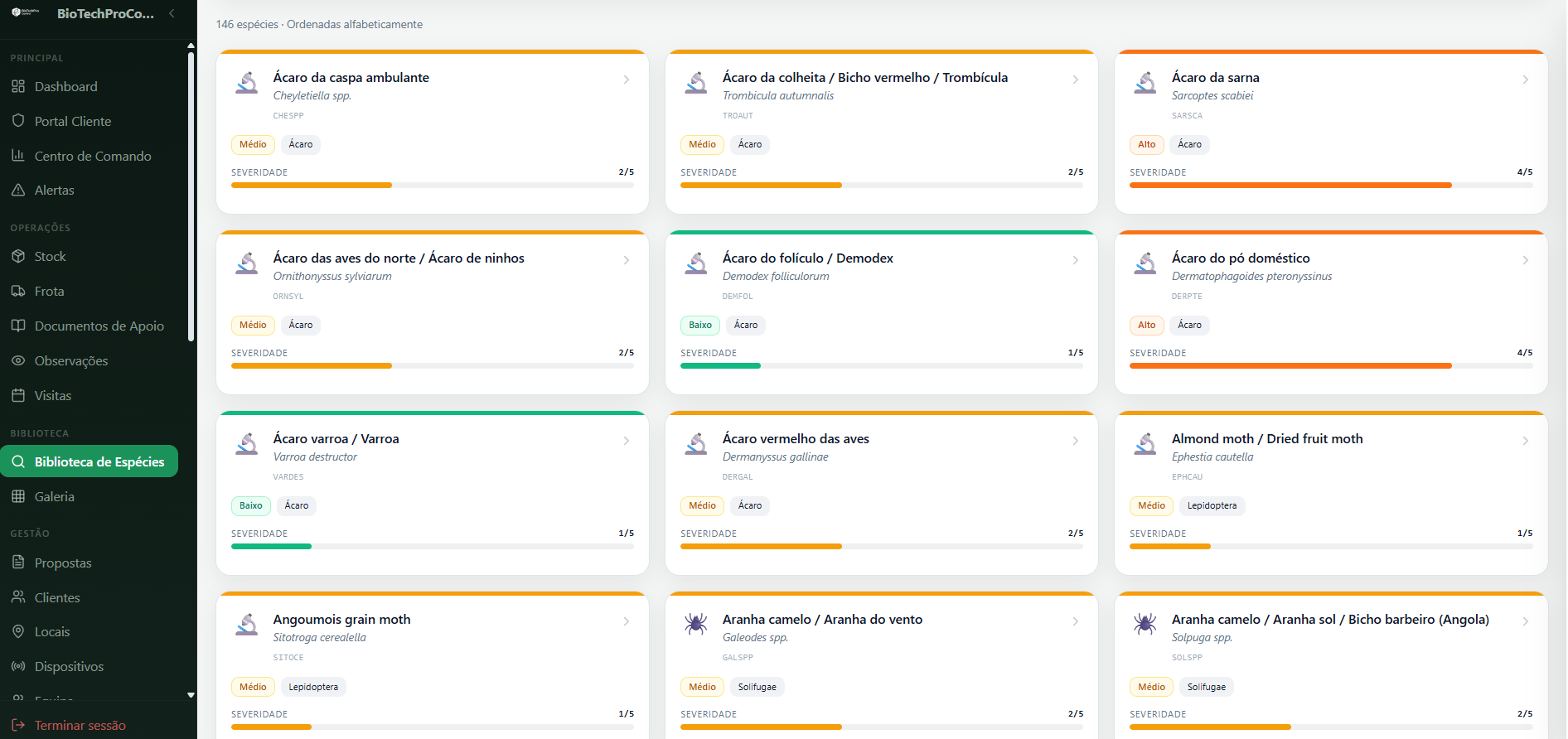Go to Centro de Comando page
The width and height of the screenshot is (1568, 739).
click(90, 156)
